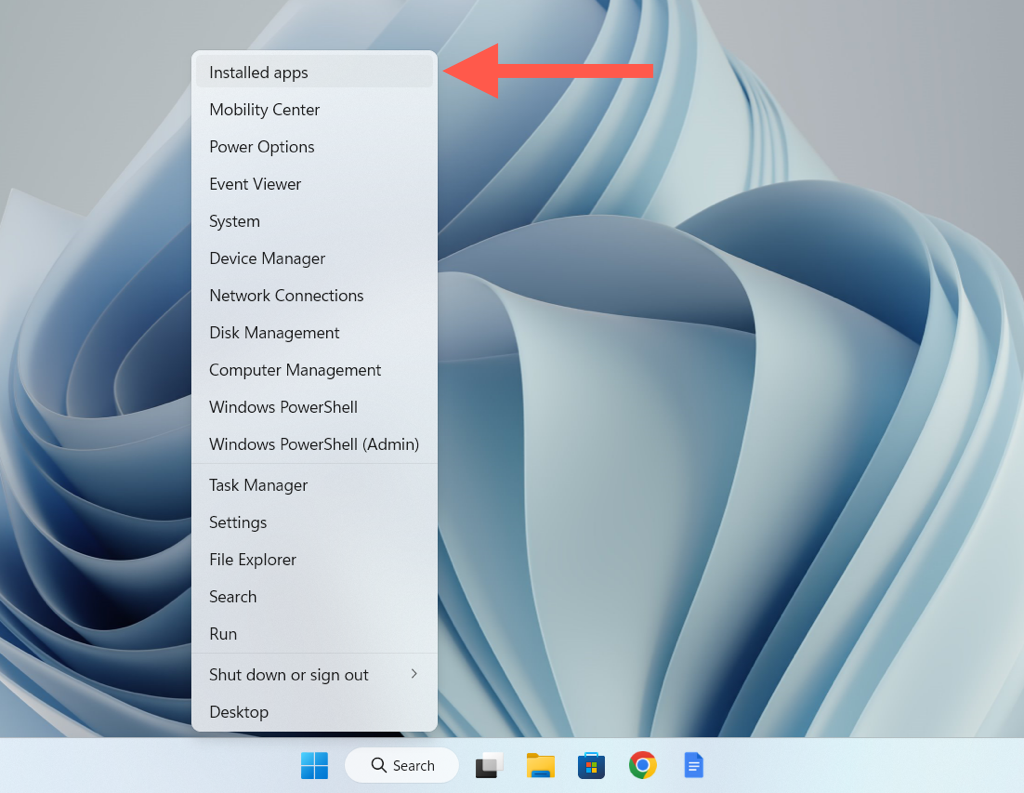
Task: Open Google Docs taskbar icon
Action: click(x=694, y=765)
